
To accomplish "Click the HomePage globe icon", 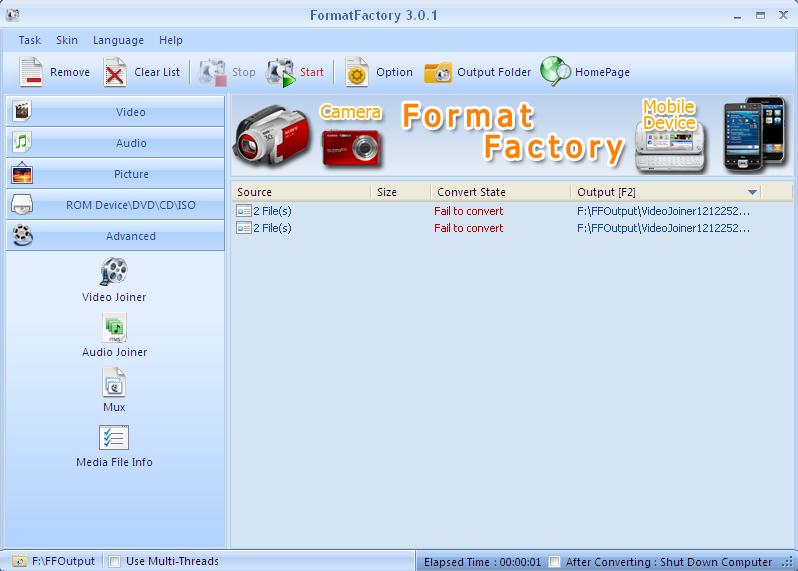I will coord(555,71).
